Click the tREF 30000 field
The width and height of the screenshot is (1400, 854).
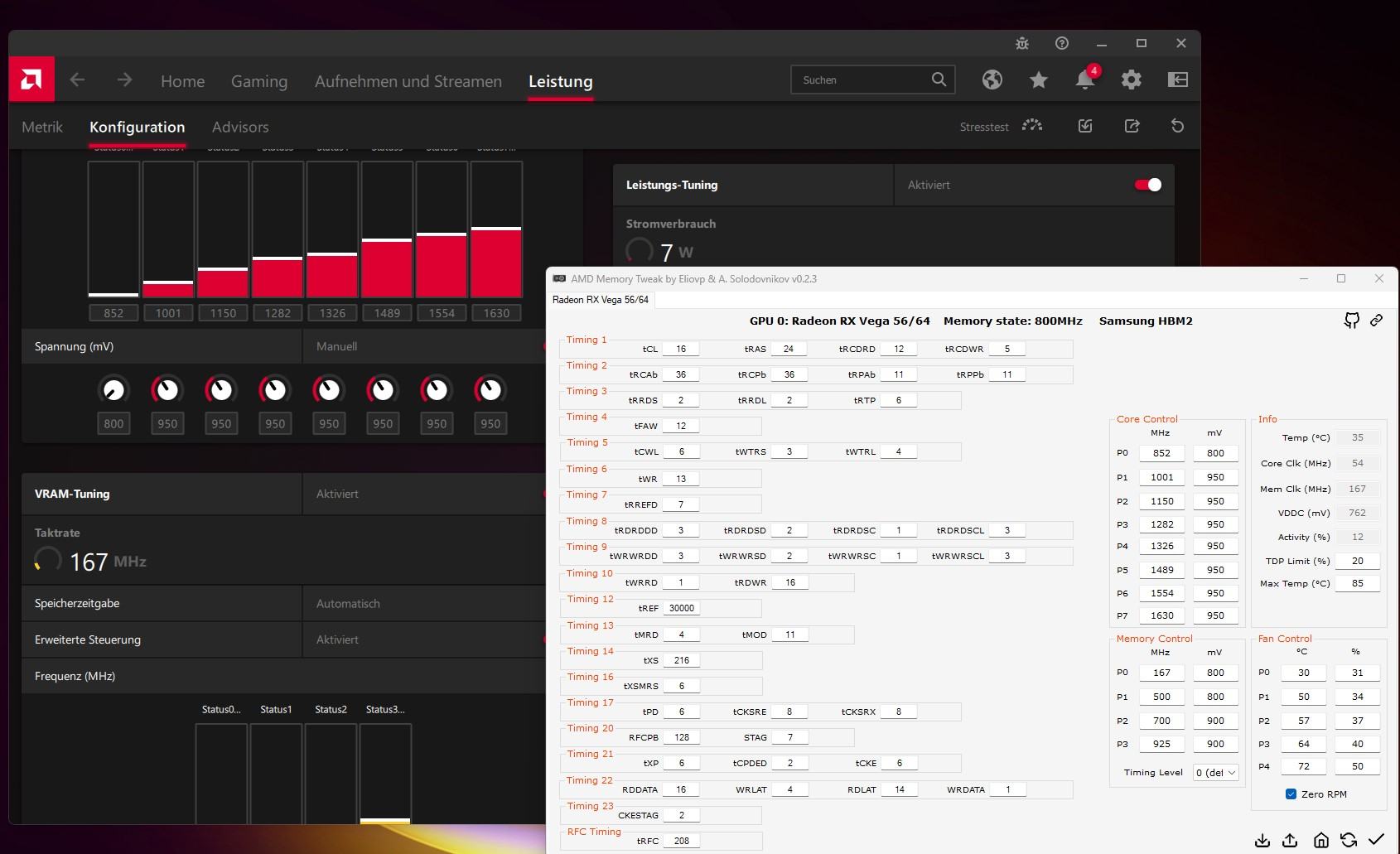[682, 608]
